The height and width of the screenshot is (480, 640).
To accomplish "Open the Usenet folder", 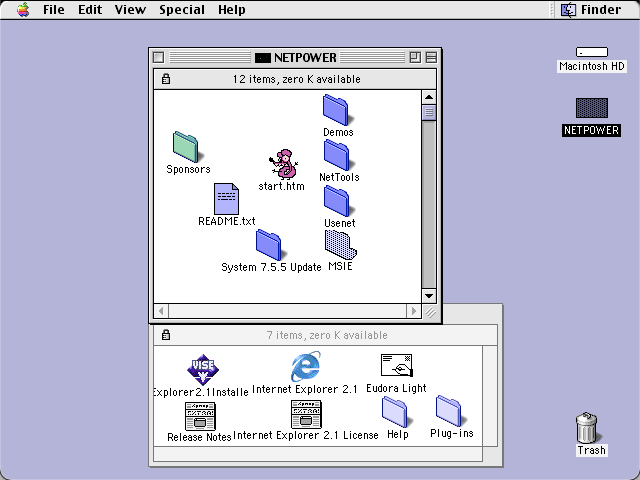I will click(x=338, y=201).
